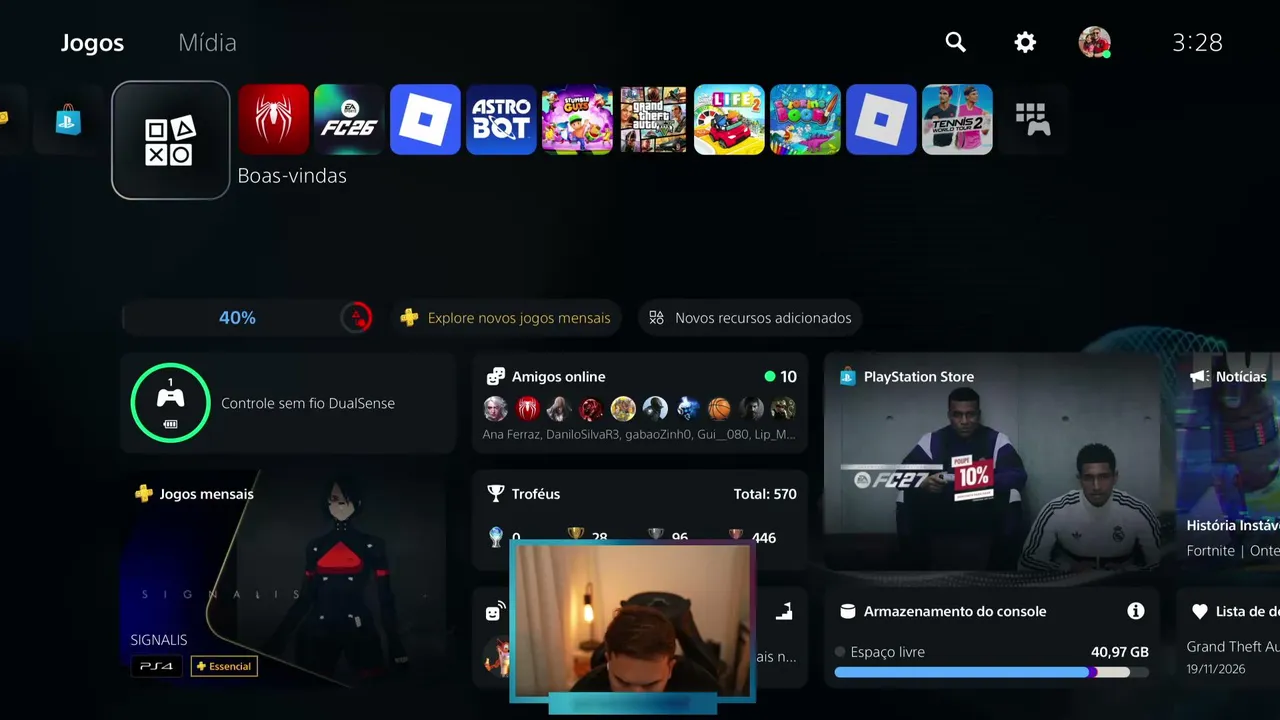Launch The Game of Life 2 icon
Image resolution: width=1280 pixels, height=720 pixels.
pyautogui.click(x=729, y=120)
